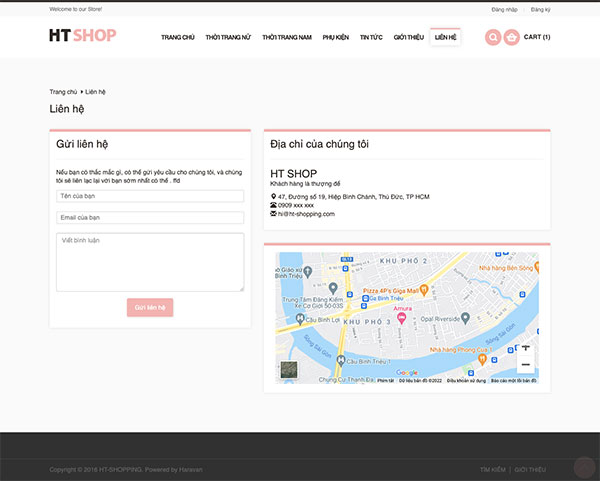
Task: Click Nhà hàng Bến Sông map marker
Action: pos(536,267)
